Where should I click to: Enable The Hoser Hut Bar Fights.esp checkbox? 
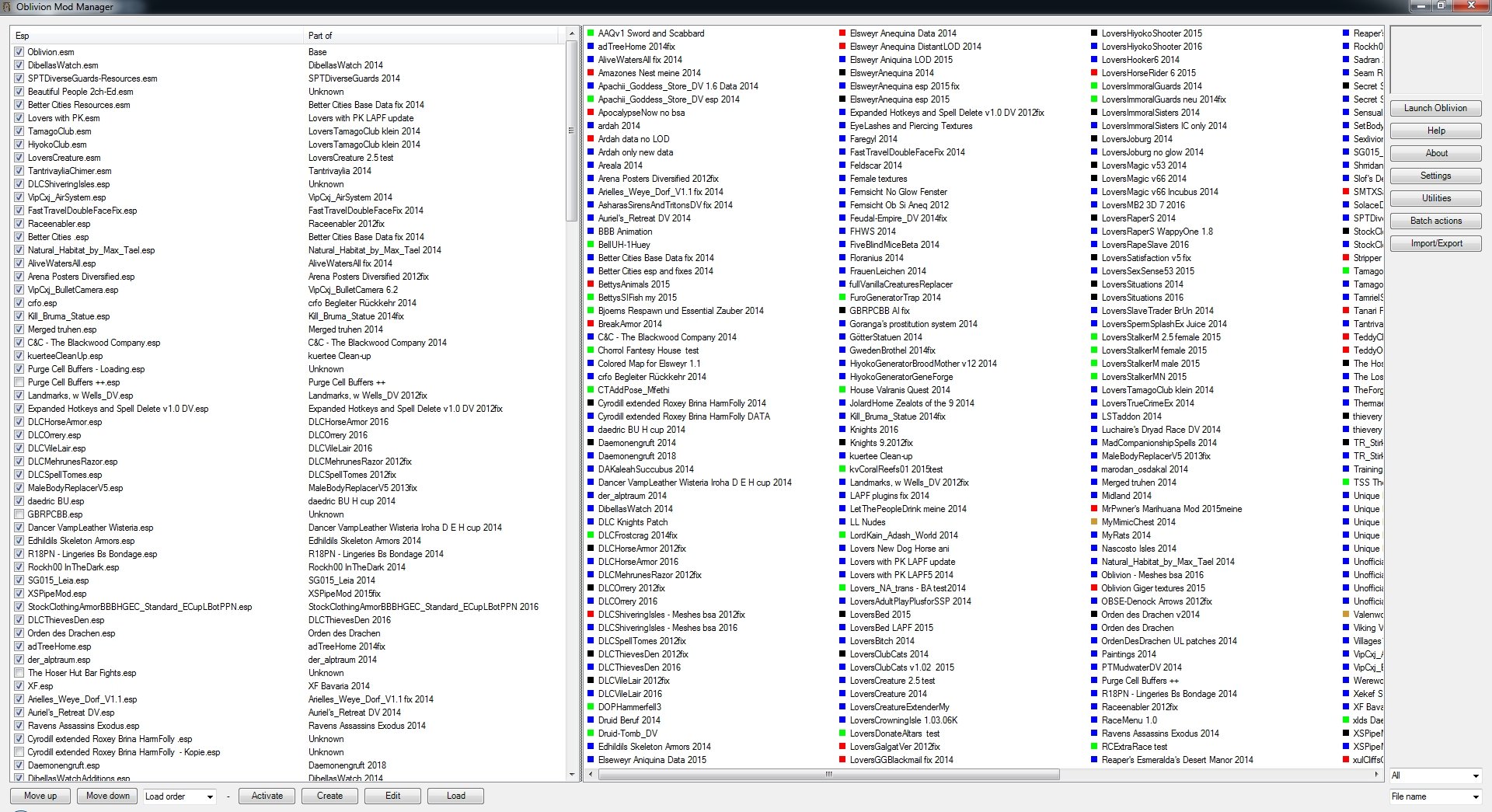tap(19, 673)
